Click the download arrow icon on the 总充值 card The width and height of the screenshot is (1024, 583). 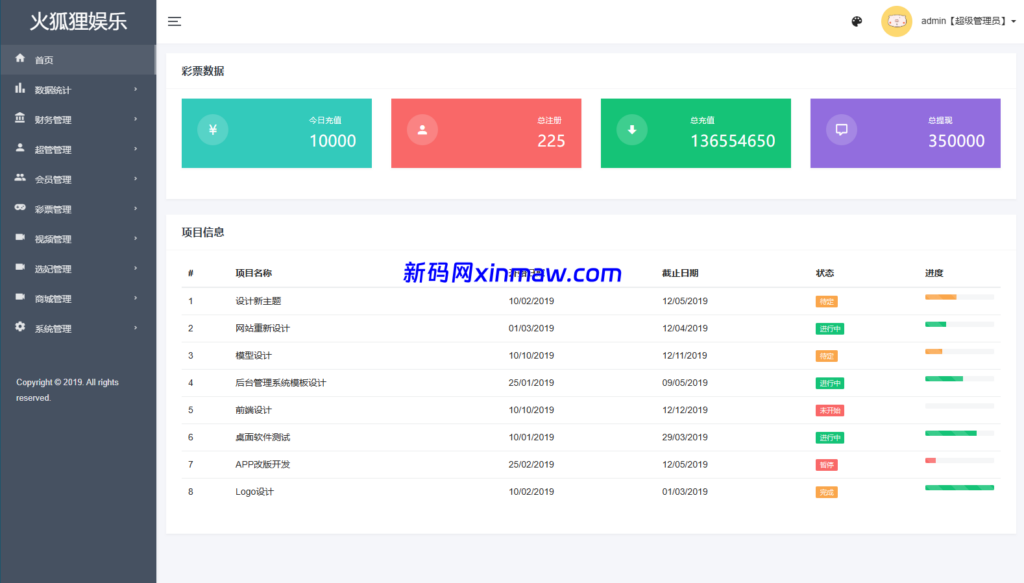632,130
